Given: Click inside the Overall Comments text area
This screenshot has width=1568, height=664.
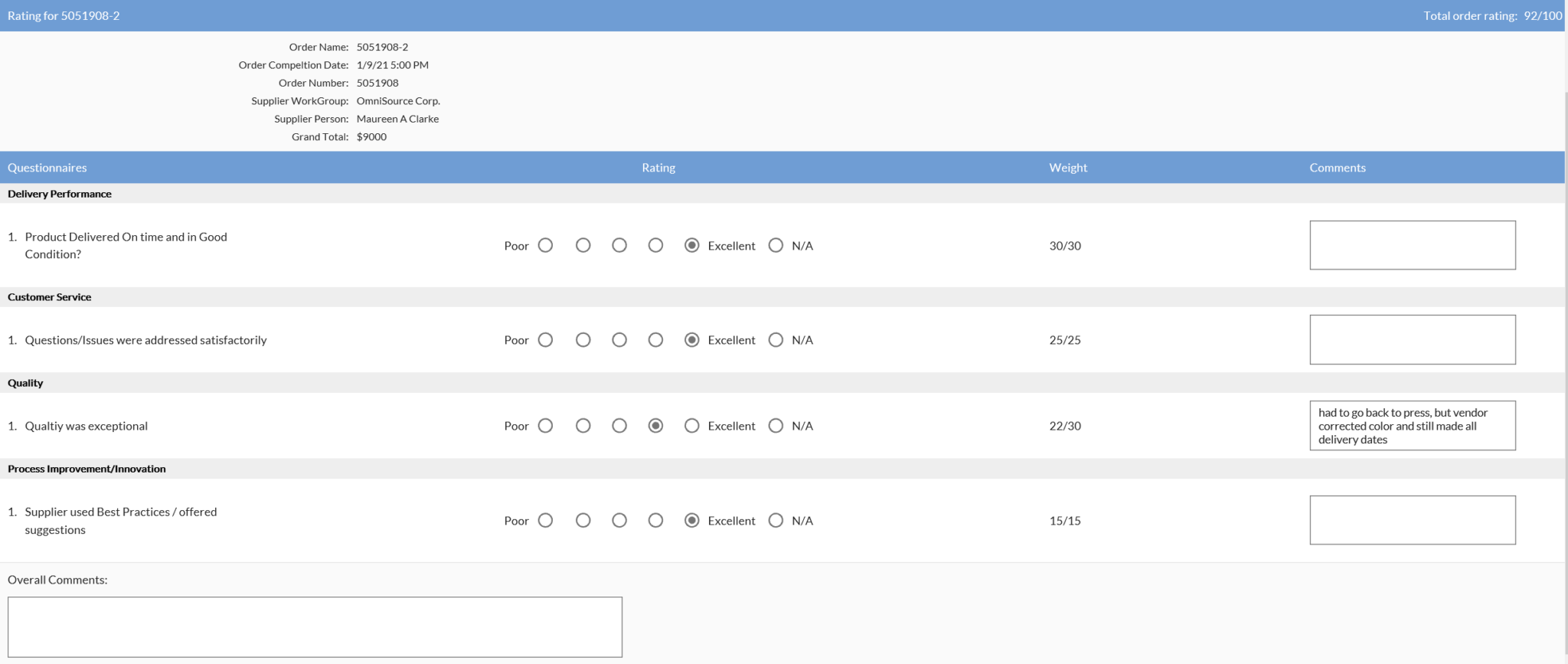Looking at the screenshot, I should tap(315, 626).
